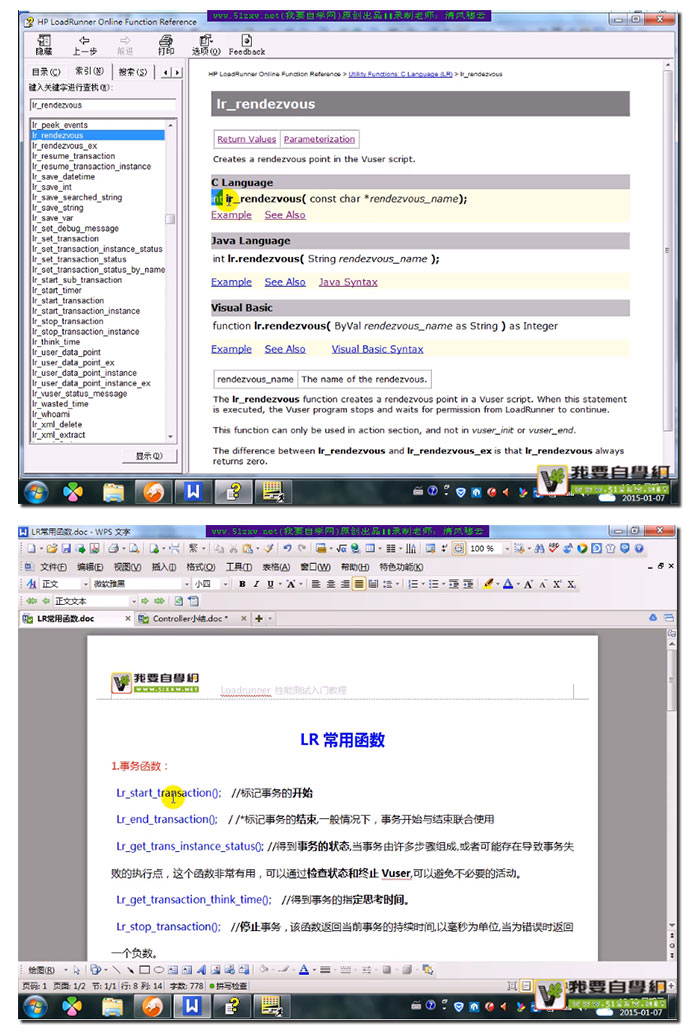
Task: Click the New document icon in WPS toolbar
Action: pyautogui.click(x=31, y=548)
